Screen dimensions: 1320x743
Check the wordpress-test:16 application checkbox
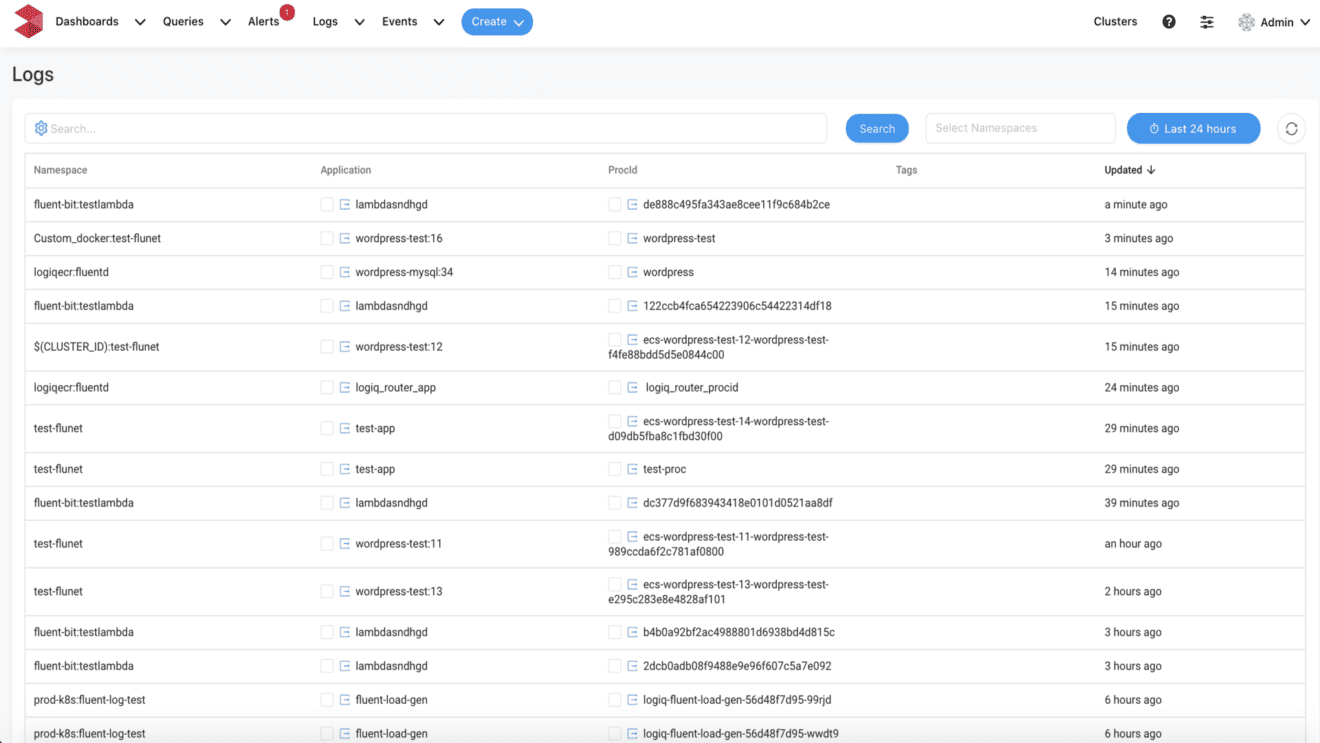[x=327, y=238]
